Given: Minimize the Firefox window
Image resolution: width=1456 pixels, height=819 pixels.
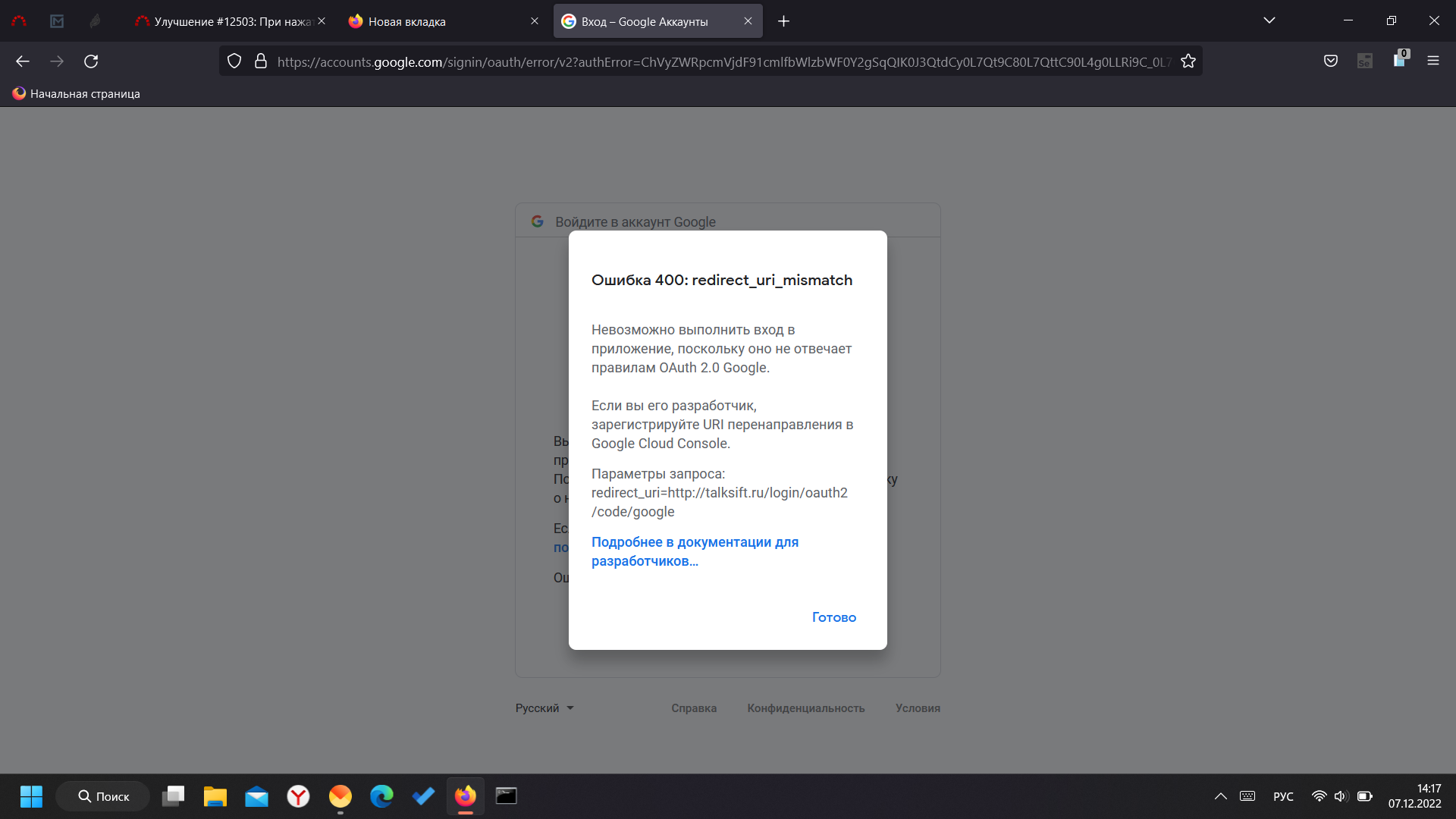Looking at the screenshot, I should [x=1348, y=20].
